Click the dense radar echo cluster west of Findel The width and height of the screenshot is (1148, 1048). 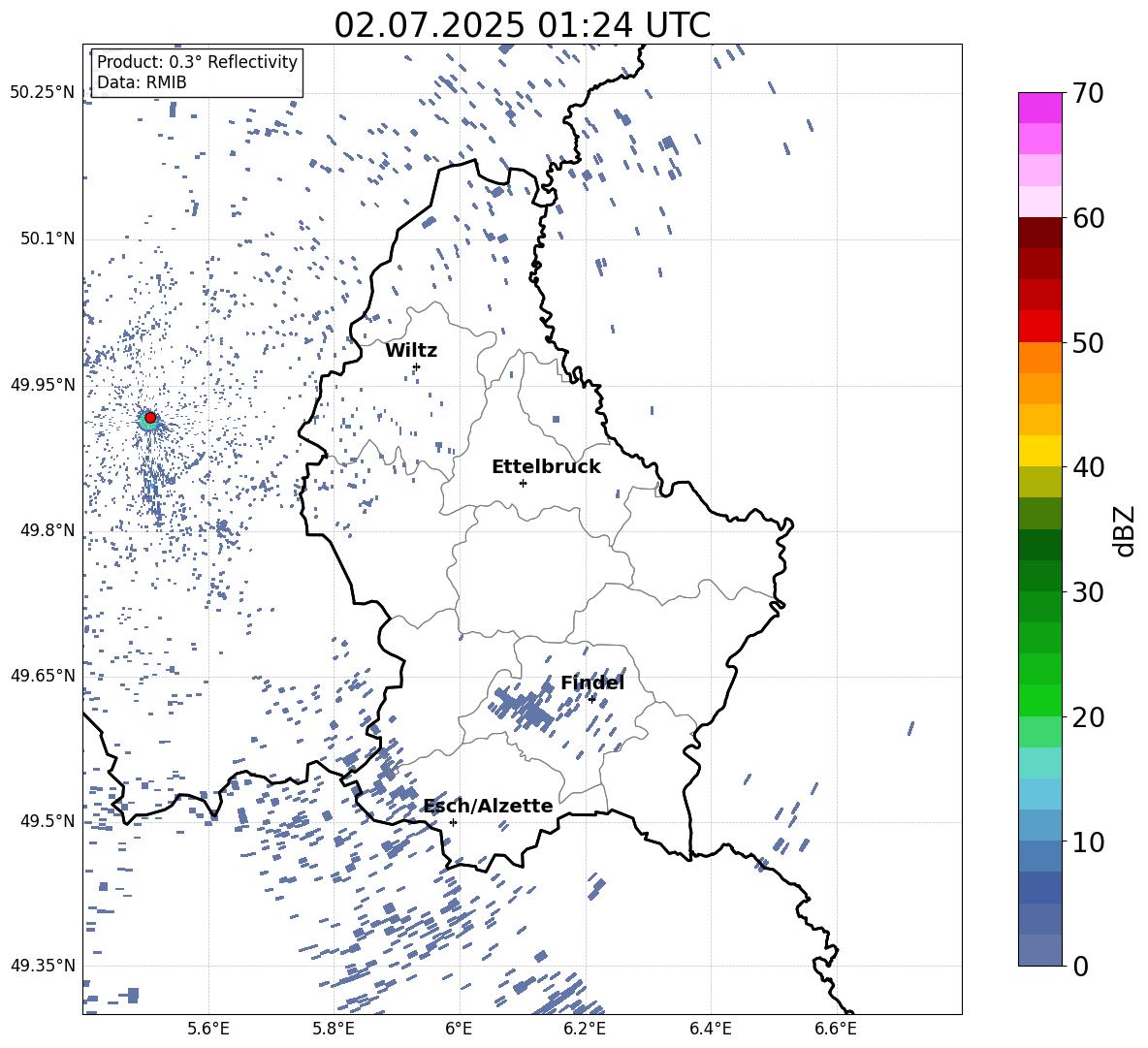[x=525, y=706]
